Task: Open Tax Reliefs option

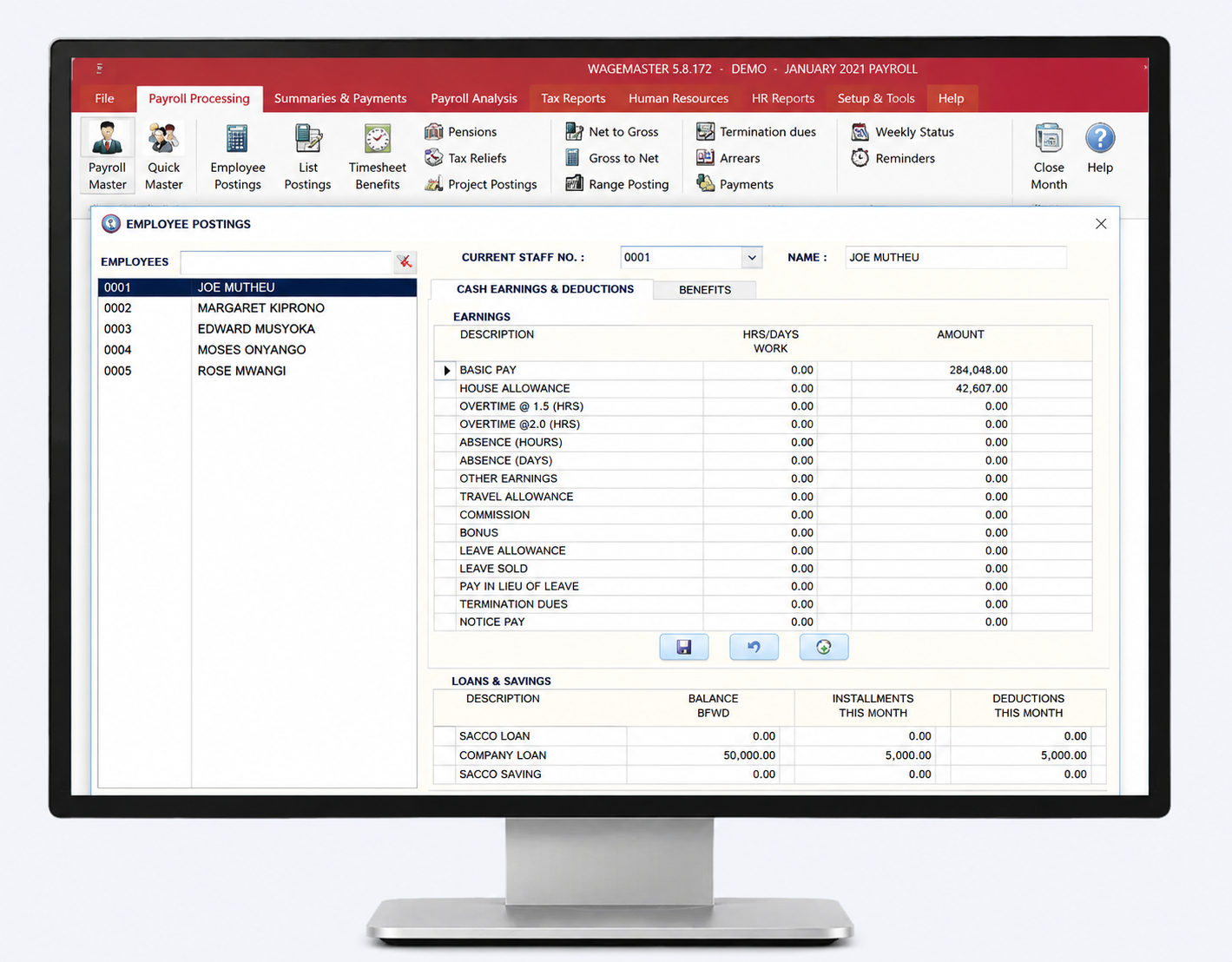Action: 465,158
